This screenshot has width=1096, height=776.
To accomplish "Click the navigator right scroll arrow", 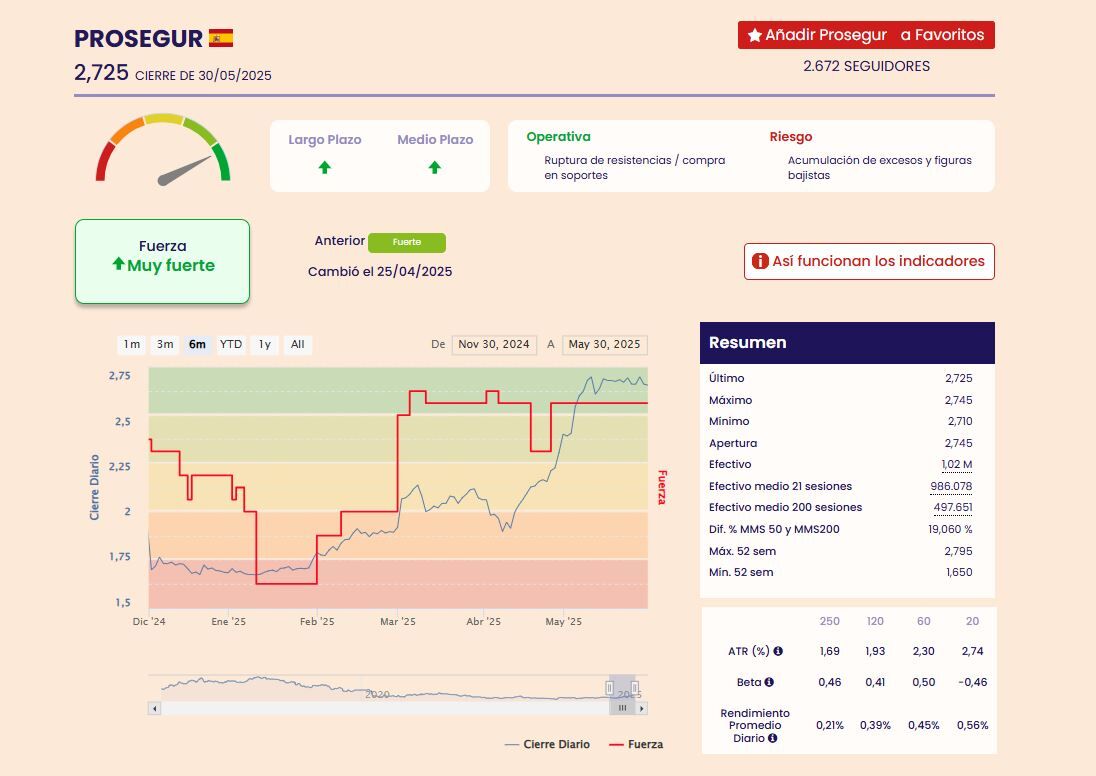I will (642, 708).
